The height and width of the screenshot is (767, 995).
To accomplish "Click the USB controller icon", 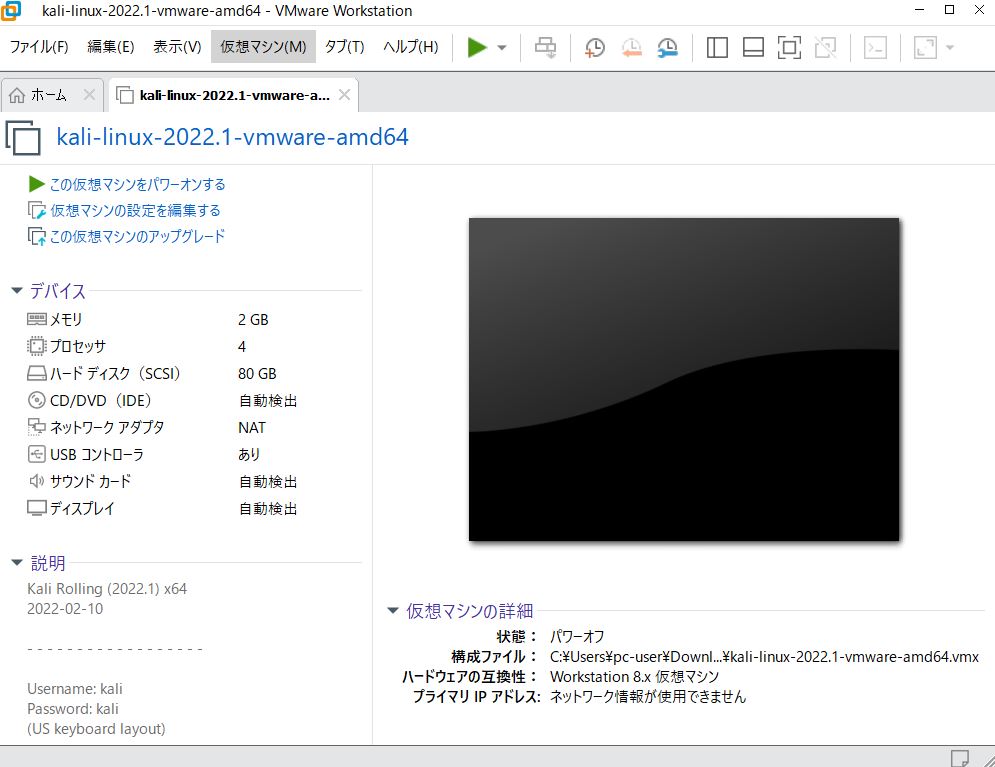I will click(37, 454).
